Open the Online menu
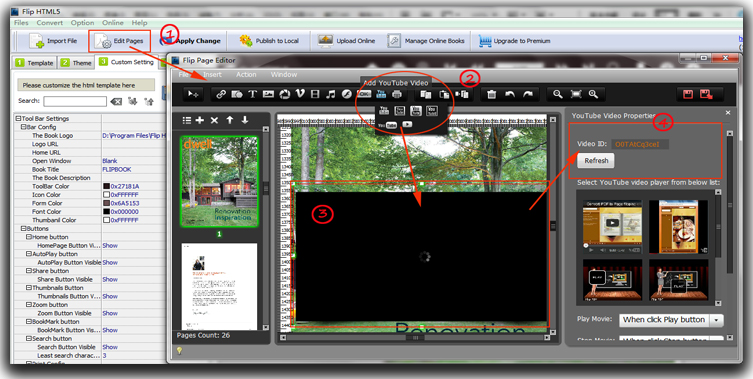 click(x=113, y=23)
